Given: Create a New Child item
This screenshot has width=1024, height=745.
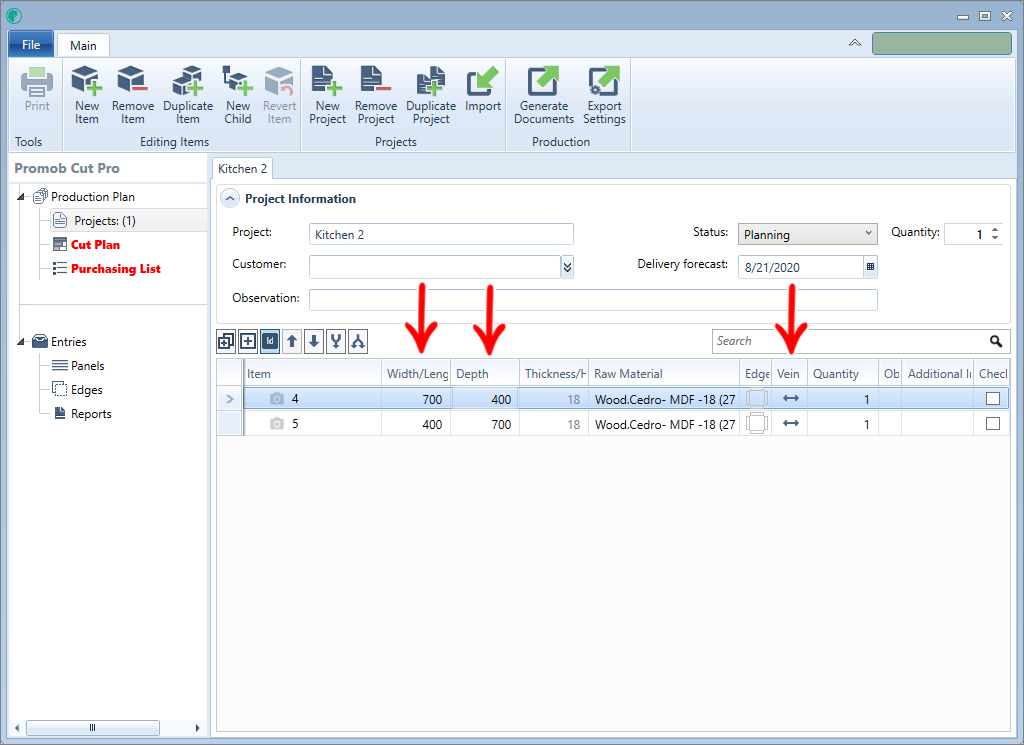Looking at the screenshot, I should point(238,95).
